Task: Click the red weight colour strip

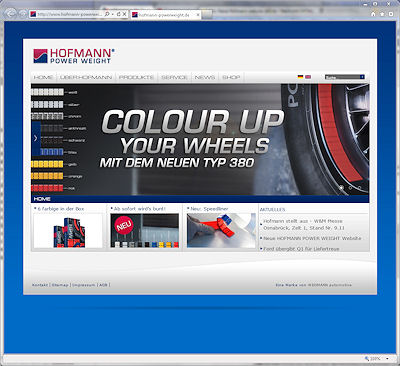Action: point(47,188)
